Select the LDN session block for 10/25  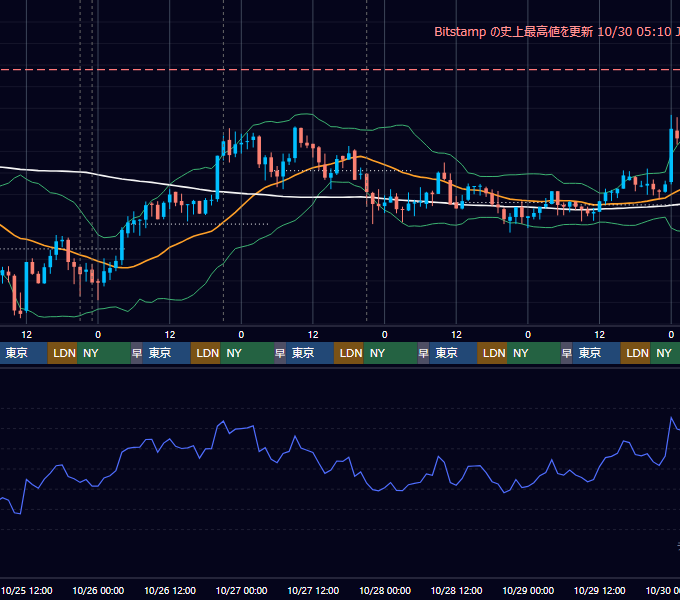(62, 353)
